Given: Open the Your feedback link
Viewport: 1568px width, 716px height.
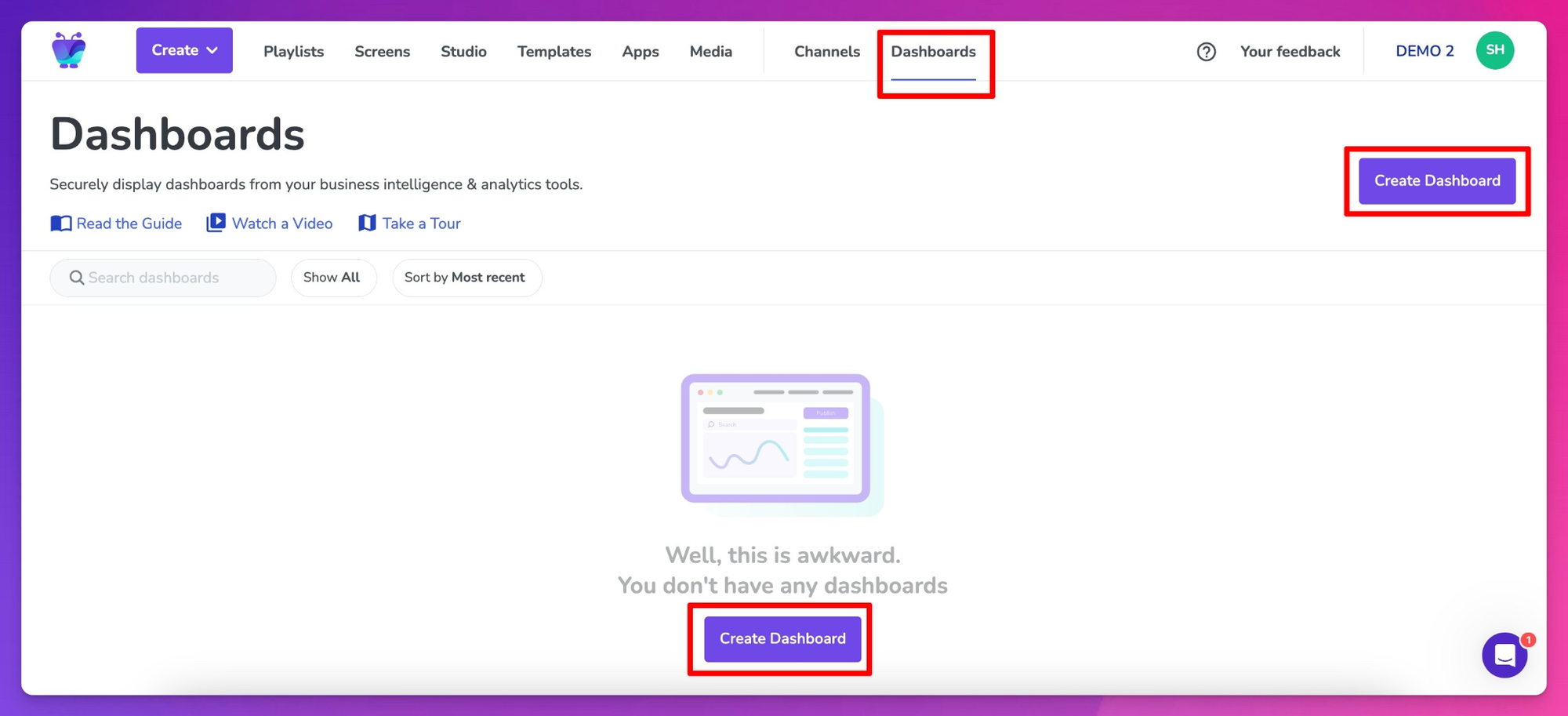Looking at the screenshot, I should click(x=1290, y=52).
